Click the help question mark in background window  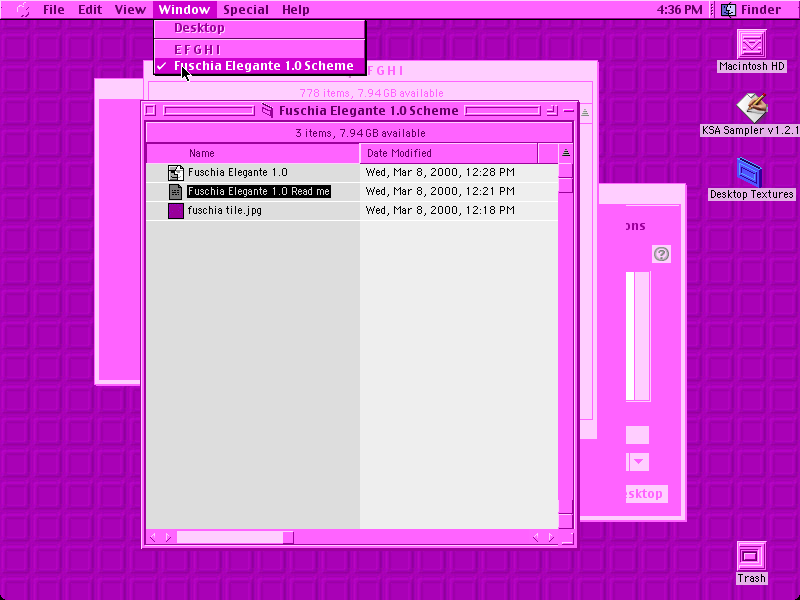pyautogui.click(x=661, y=254)
